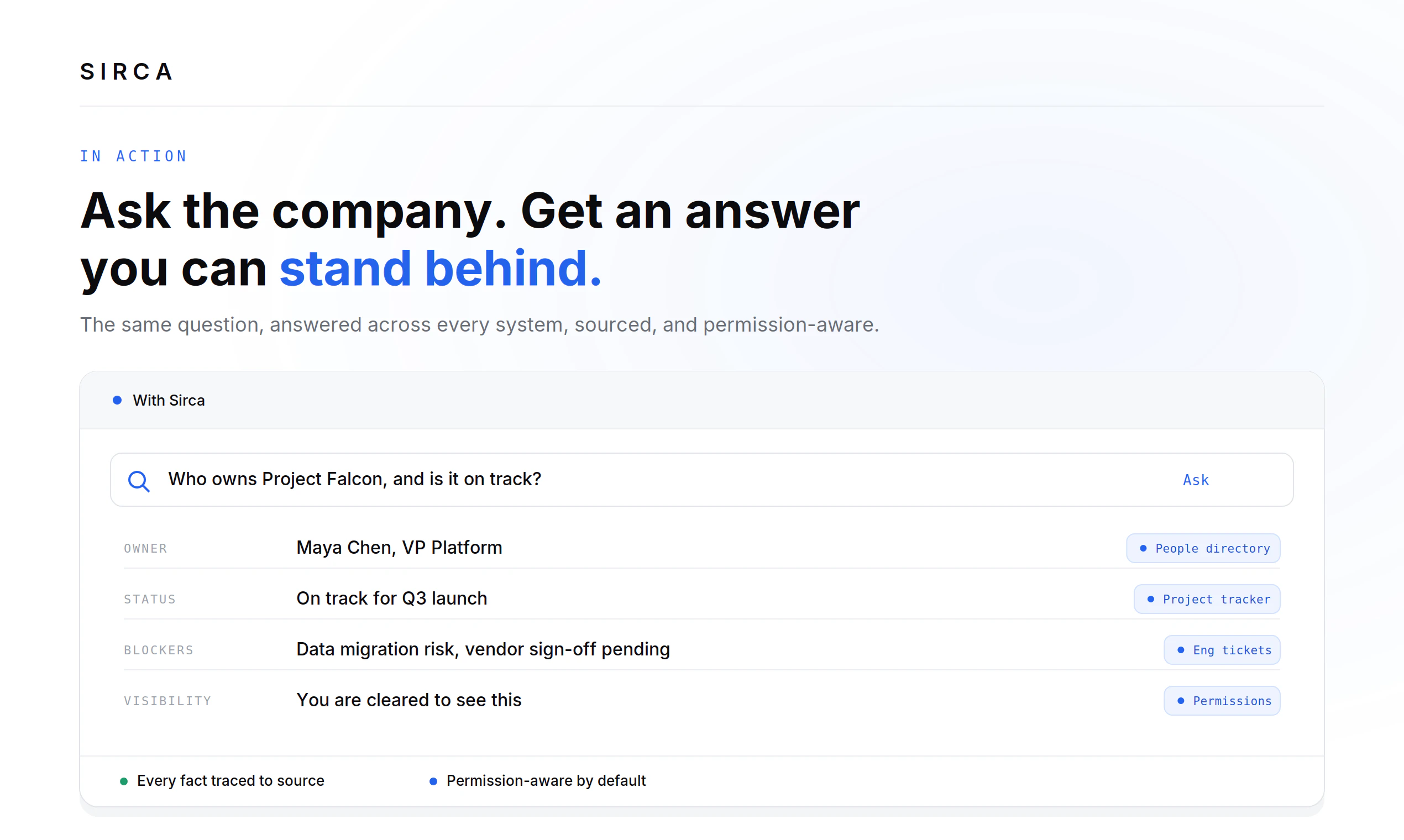Click the blue 'stand behind.' headline text

440,267
